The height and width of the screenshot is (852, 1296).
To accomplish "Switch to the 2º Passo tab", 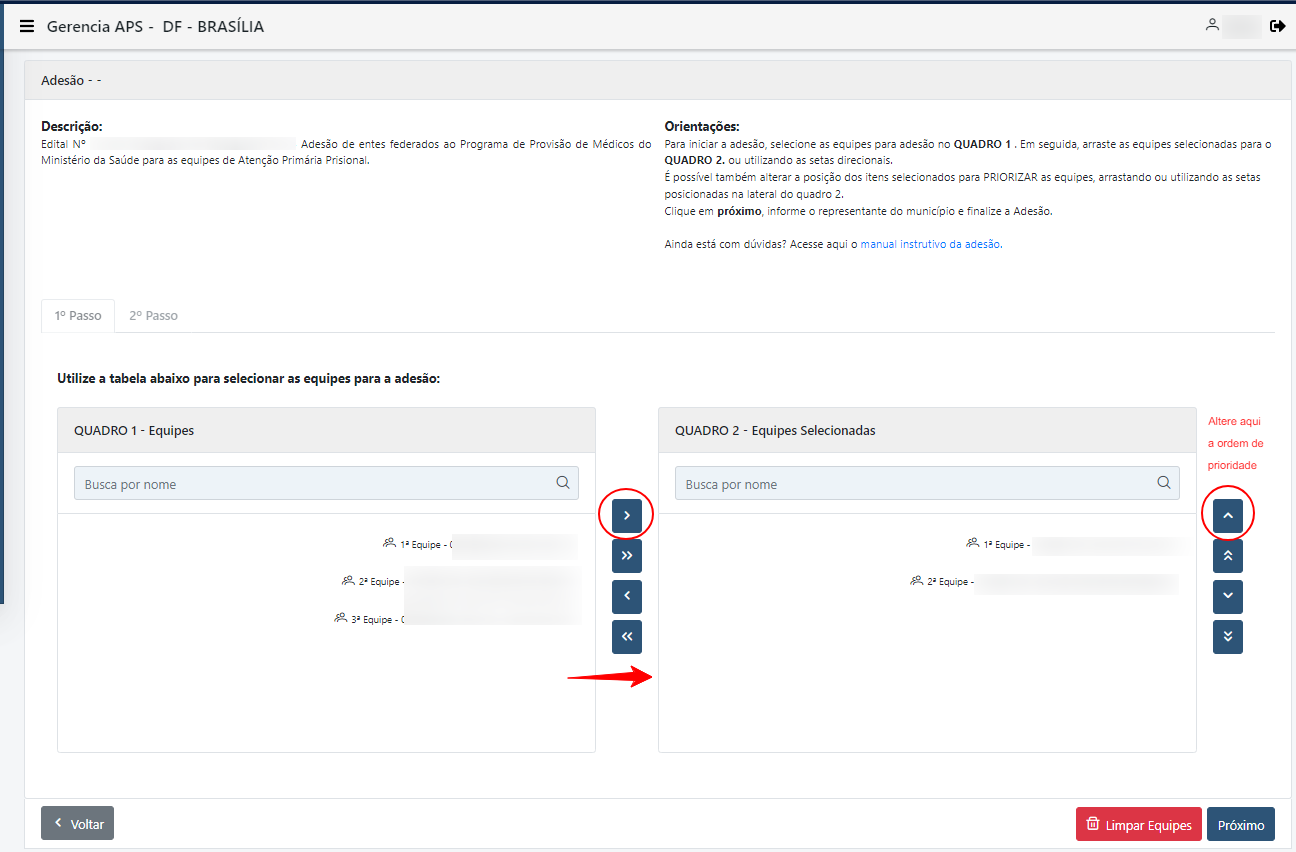I will point(154,315).
